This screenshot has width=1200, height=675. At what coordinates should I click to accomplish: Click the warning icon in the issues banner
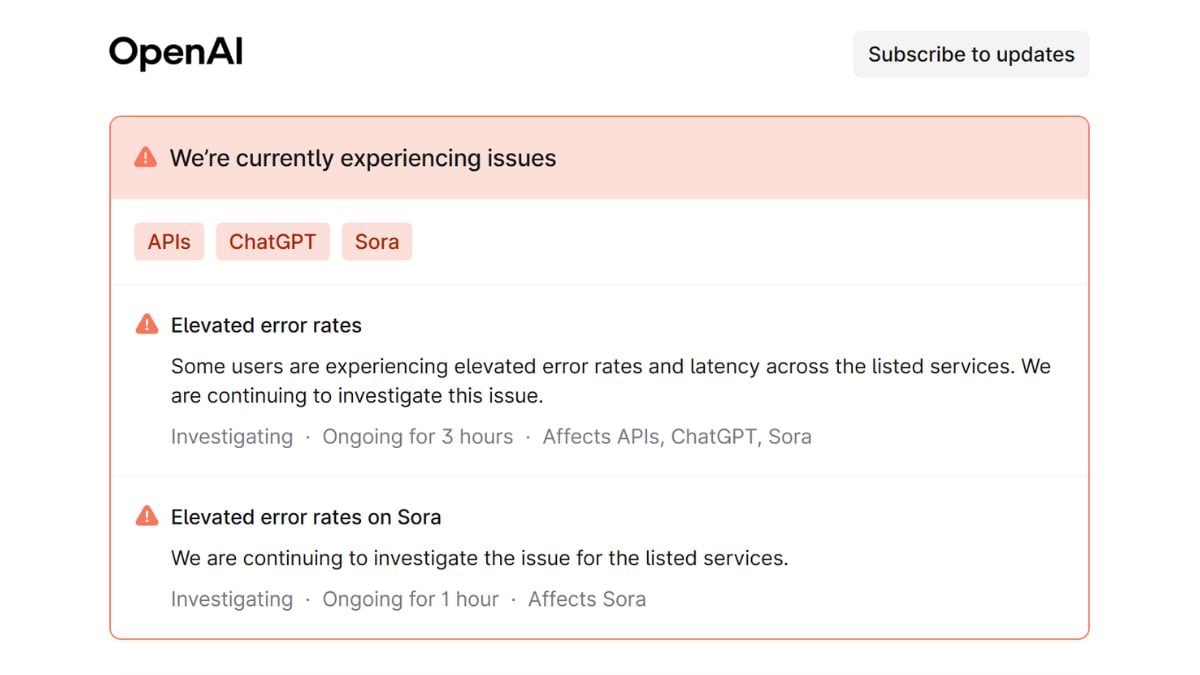[146, 157]
